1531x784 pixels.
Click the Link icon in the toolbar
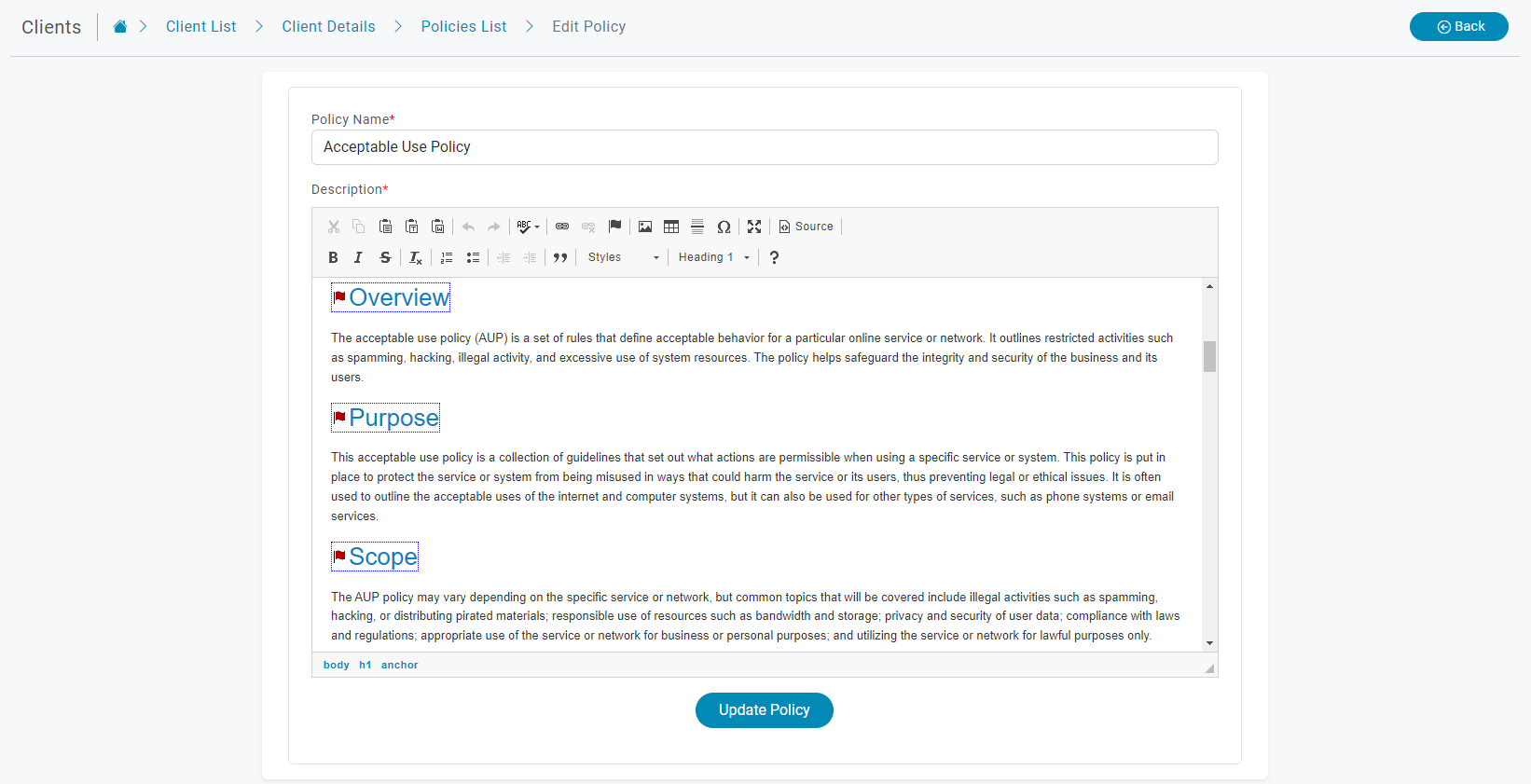point(562,227)
